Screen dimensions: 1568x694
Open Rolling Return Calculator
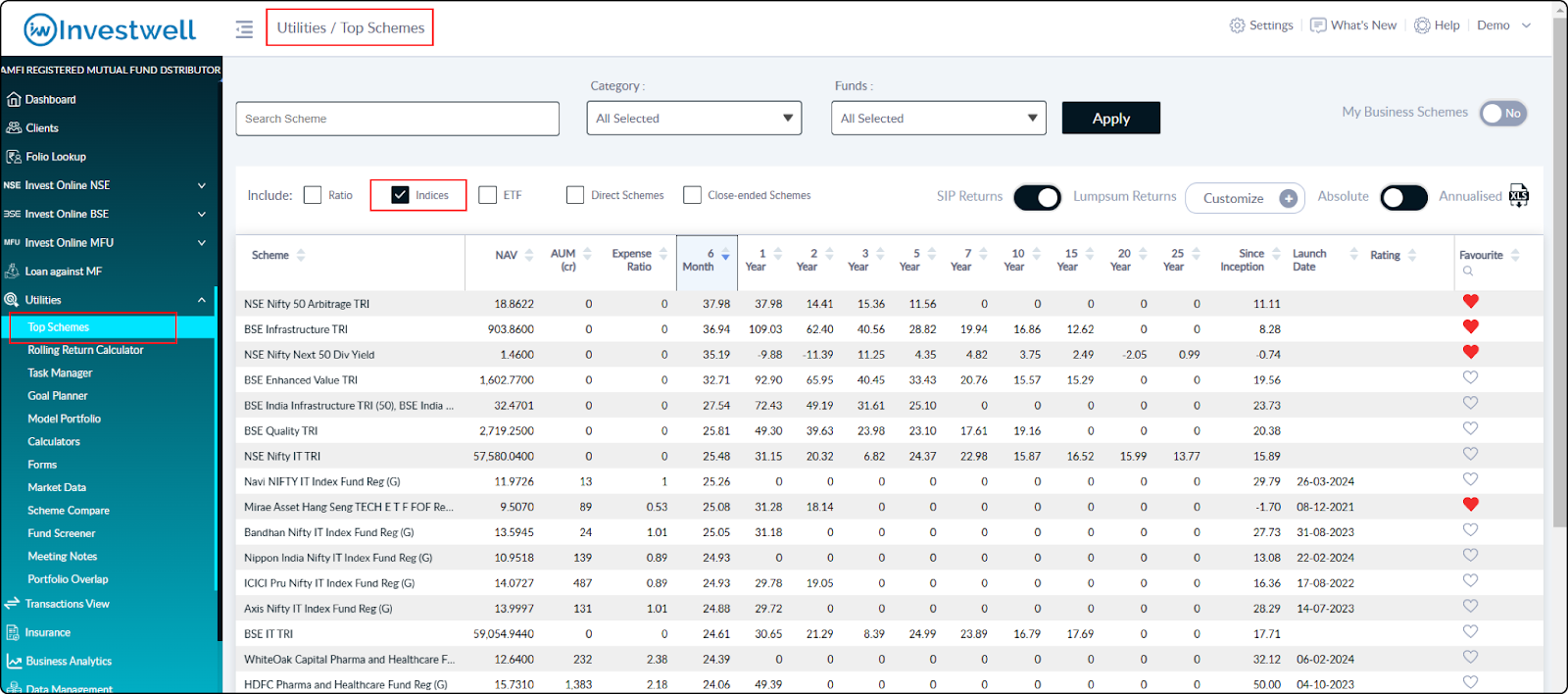[x=85, y=350]
